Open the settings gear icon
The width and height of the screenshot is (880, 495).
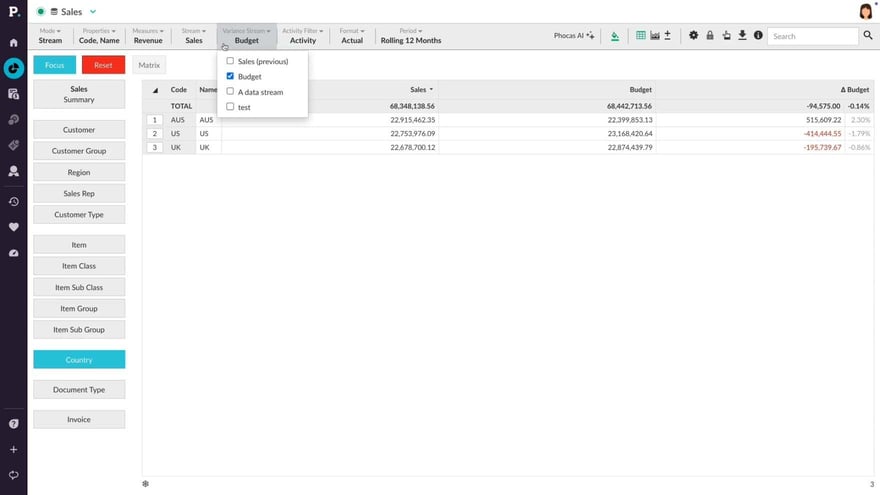[x=693, y=36]
